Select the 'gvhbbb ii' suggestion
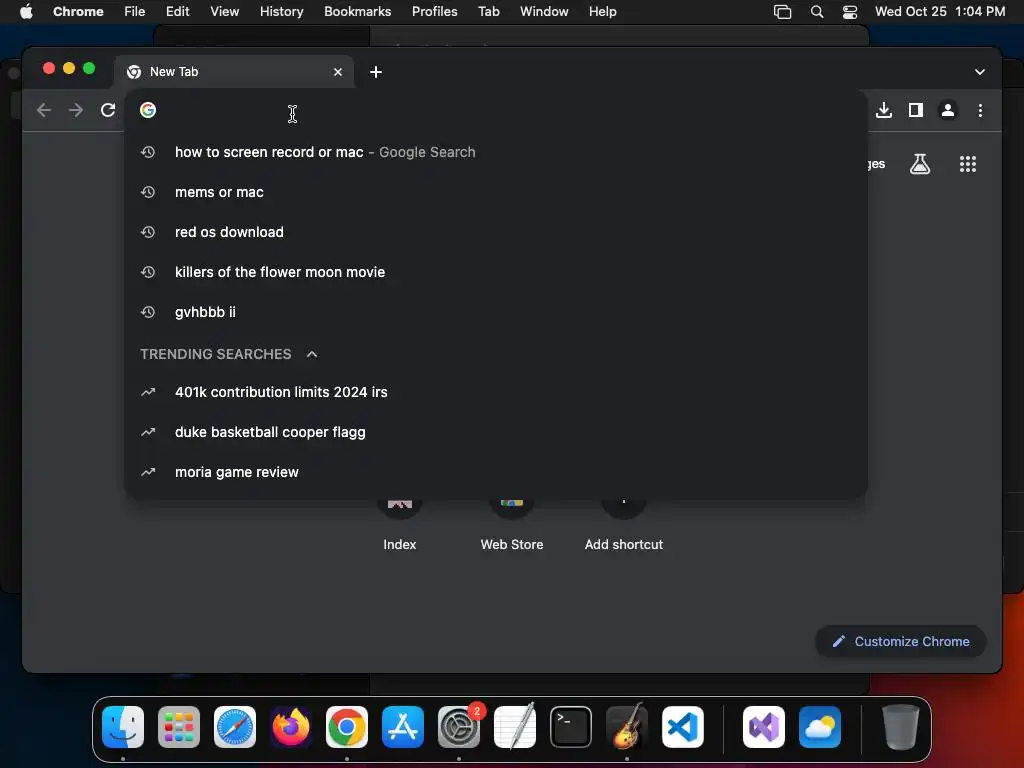The width and height of the screenshot is (1024, 768). click(496, 312)
